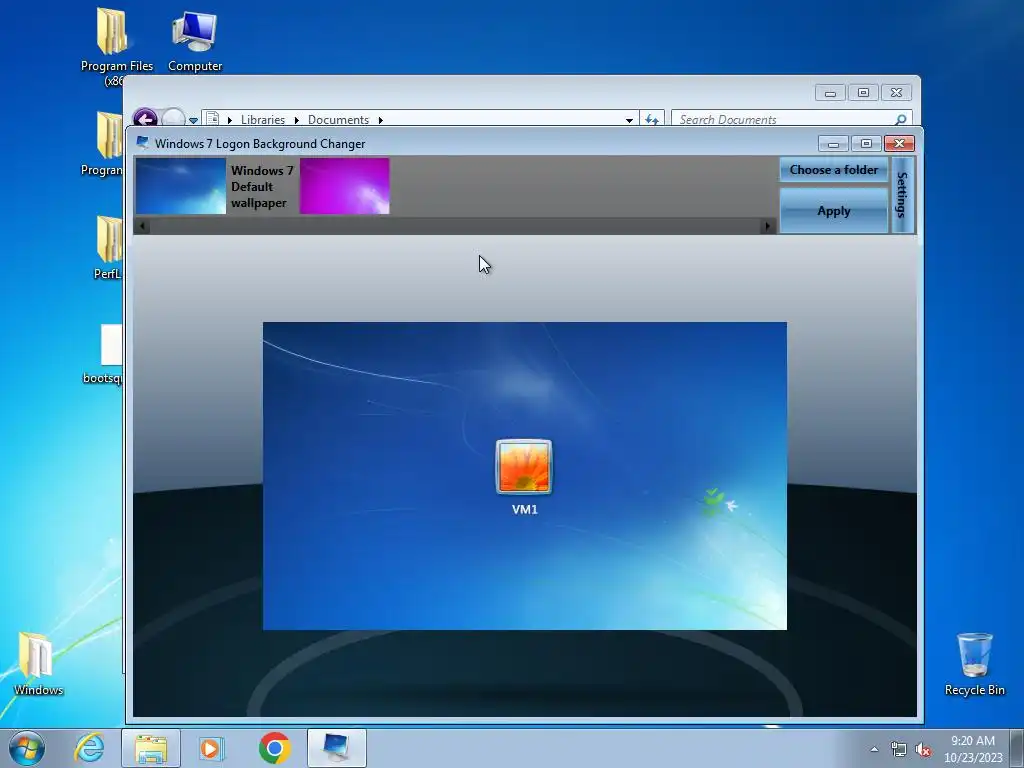1024x768 pixels.
Task: Maximize the Logon Background Changer window
Action: tap(866, 144)
